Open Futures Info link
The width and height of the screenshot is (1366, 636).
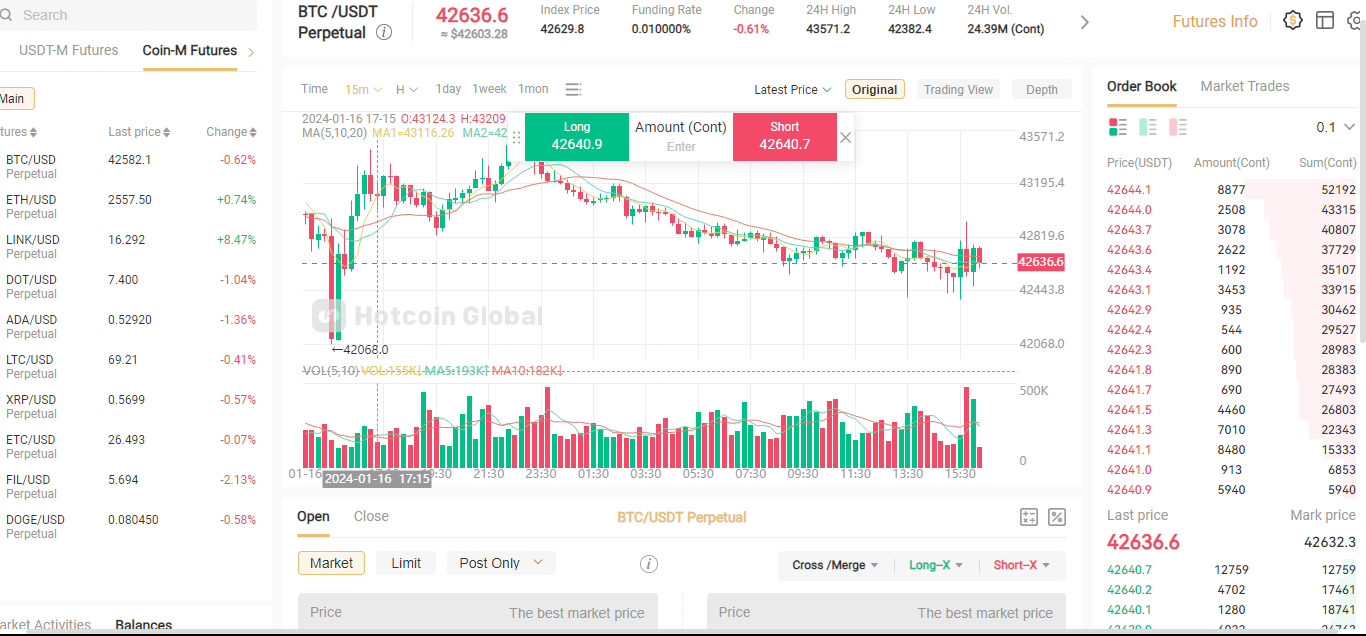pyautogui.click(x=1215, y=21)
